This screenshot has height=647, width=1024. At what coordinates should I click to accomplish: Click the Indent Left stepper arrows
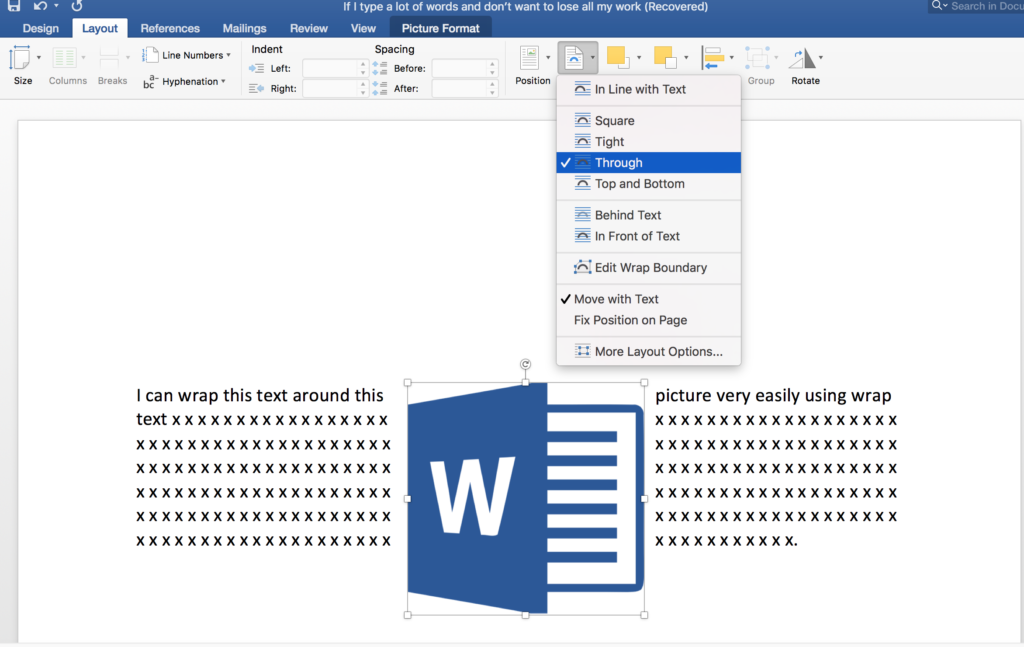[x=363, y=68]
